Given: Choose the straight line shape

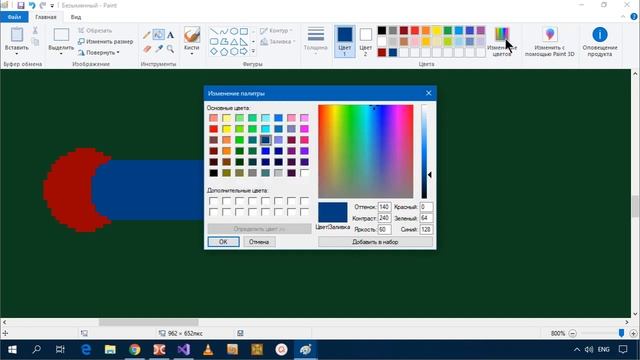Looking at the screenshot, I should [214, 31].
